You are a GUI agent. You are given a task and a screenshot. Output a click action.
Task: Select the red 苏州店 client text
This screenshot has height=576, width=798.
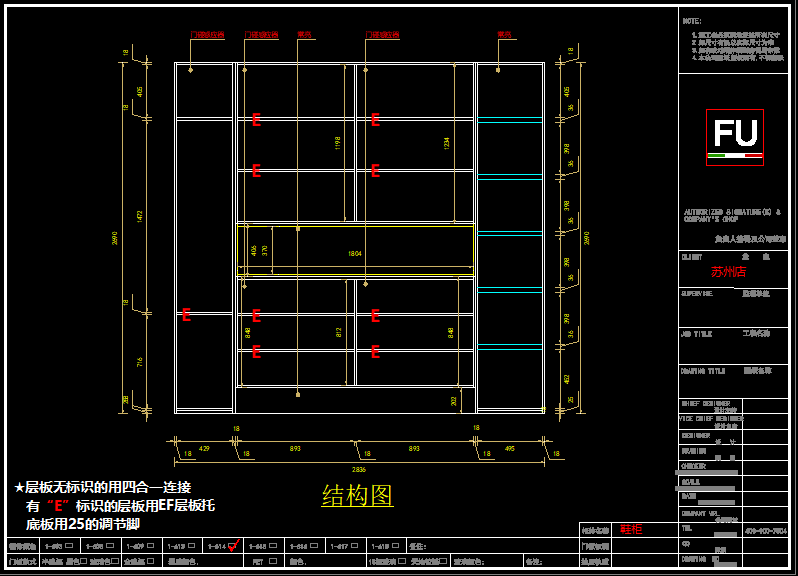coord(728,272)
